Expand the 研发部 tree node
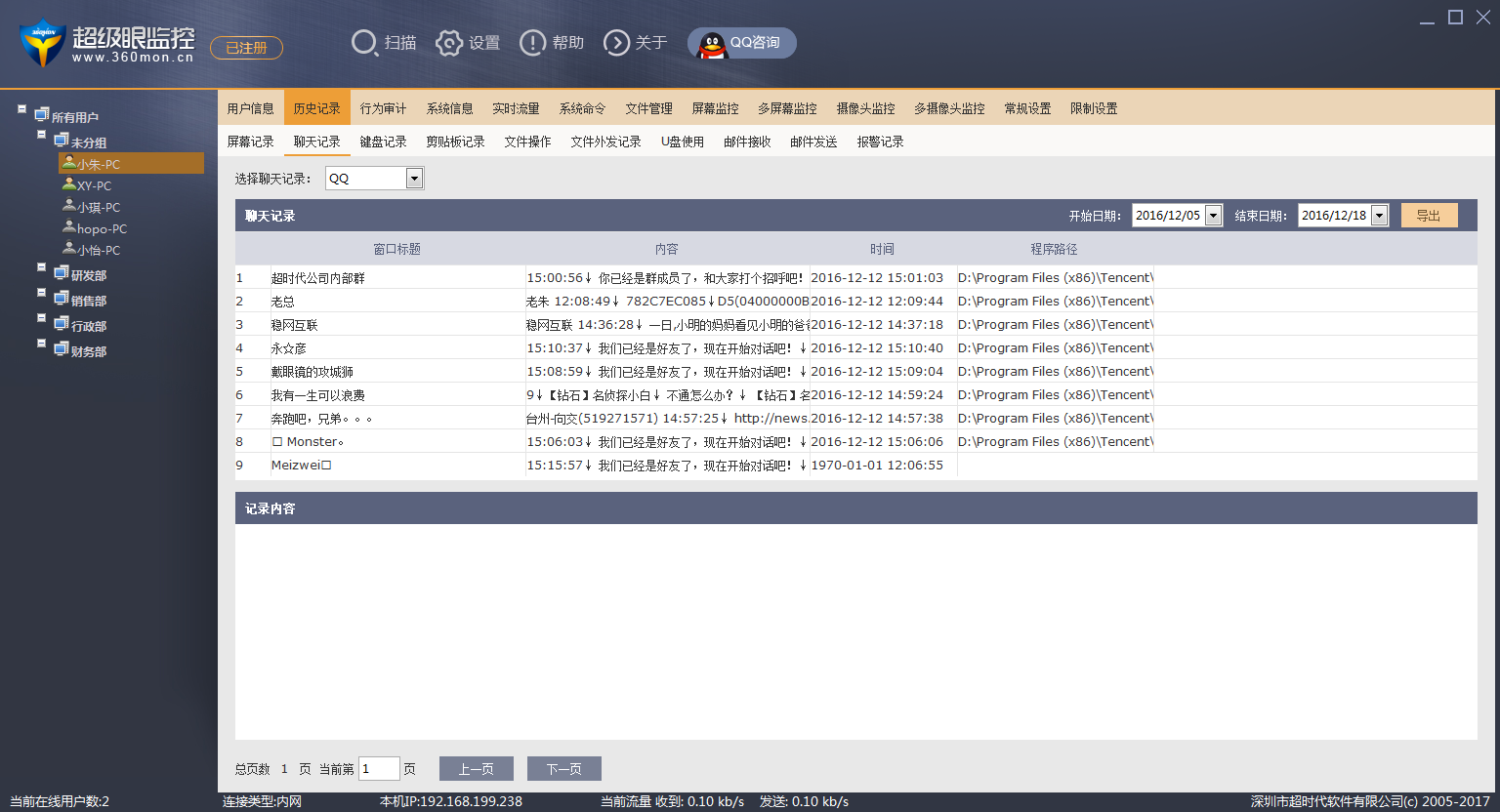Image resolution: width=1500 pixels, height=812 pixels. point(41,267)
